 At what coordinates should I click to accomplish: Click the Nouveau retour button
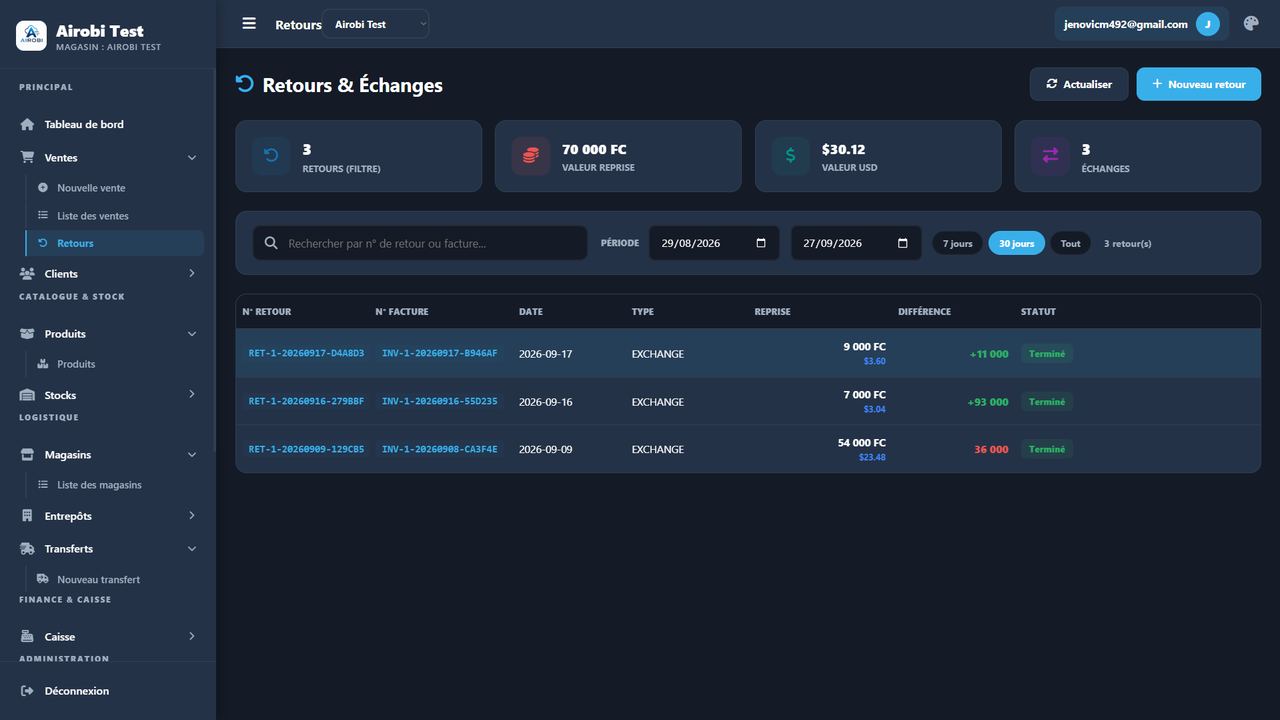[1198, 84]
